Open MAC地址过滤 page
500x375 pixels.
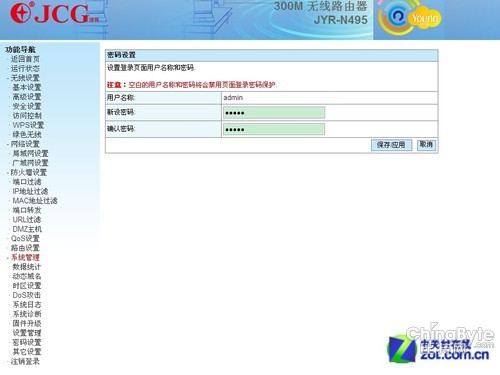pos(35,201)
